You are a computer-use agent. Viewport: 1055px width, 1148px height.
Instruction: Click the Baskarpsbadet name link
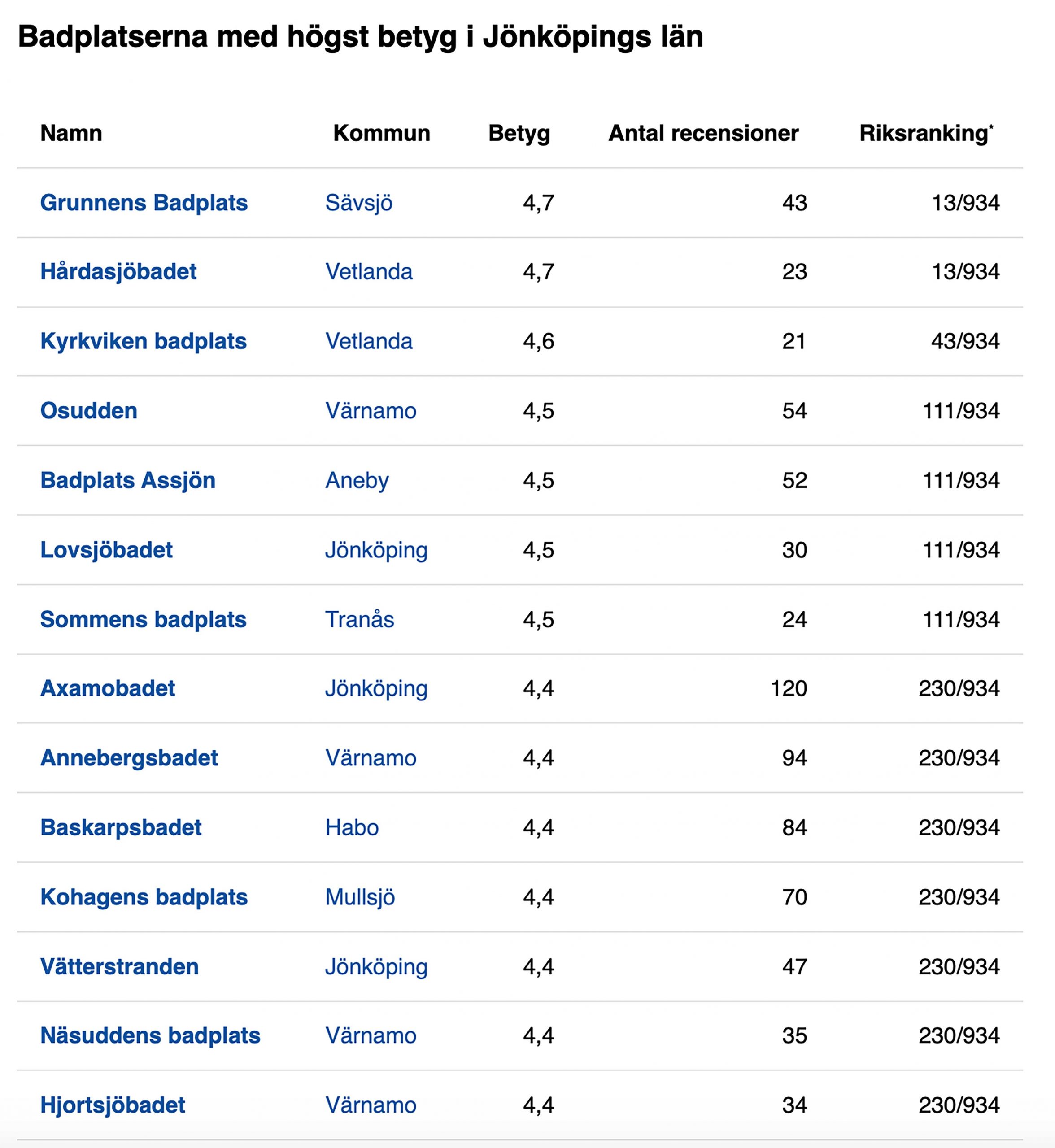[121, 828]
